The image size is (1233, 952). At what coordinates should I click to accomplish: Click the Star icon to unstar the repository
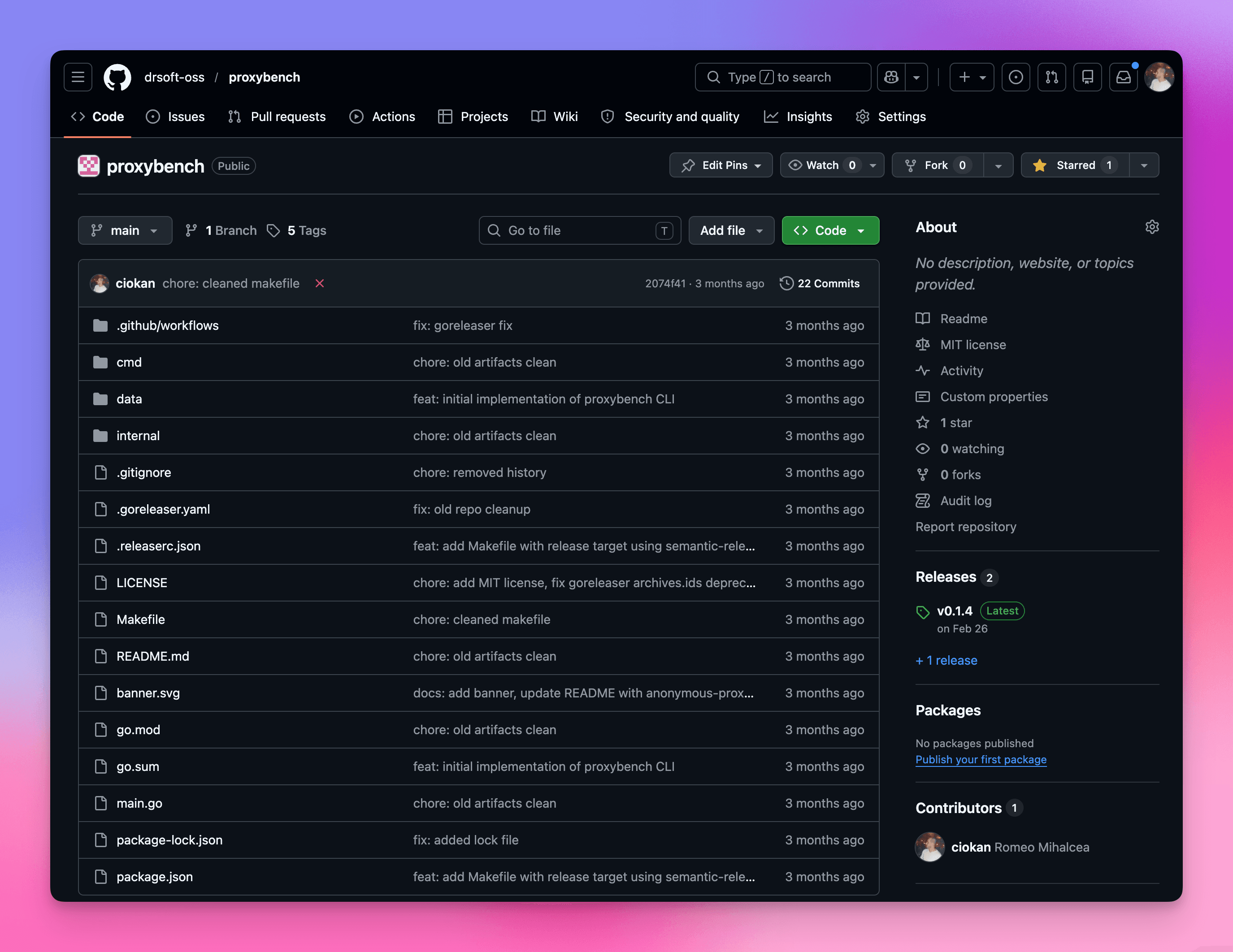1039,165
